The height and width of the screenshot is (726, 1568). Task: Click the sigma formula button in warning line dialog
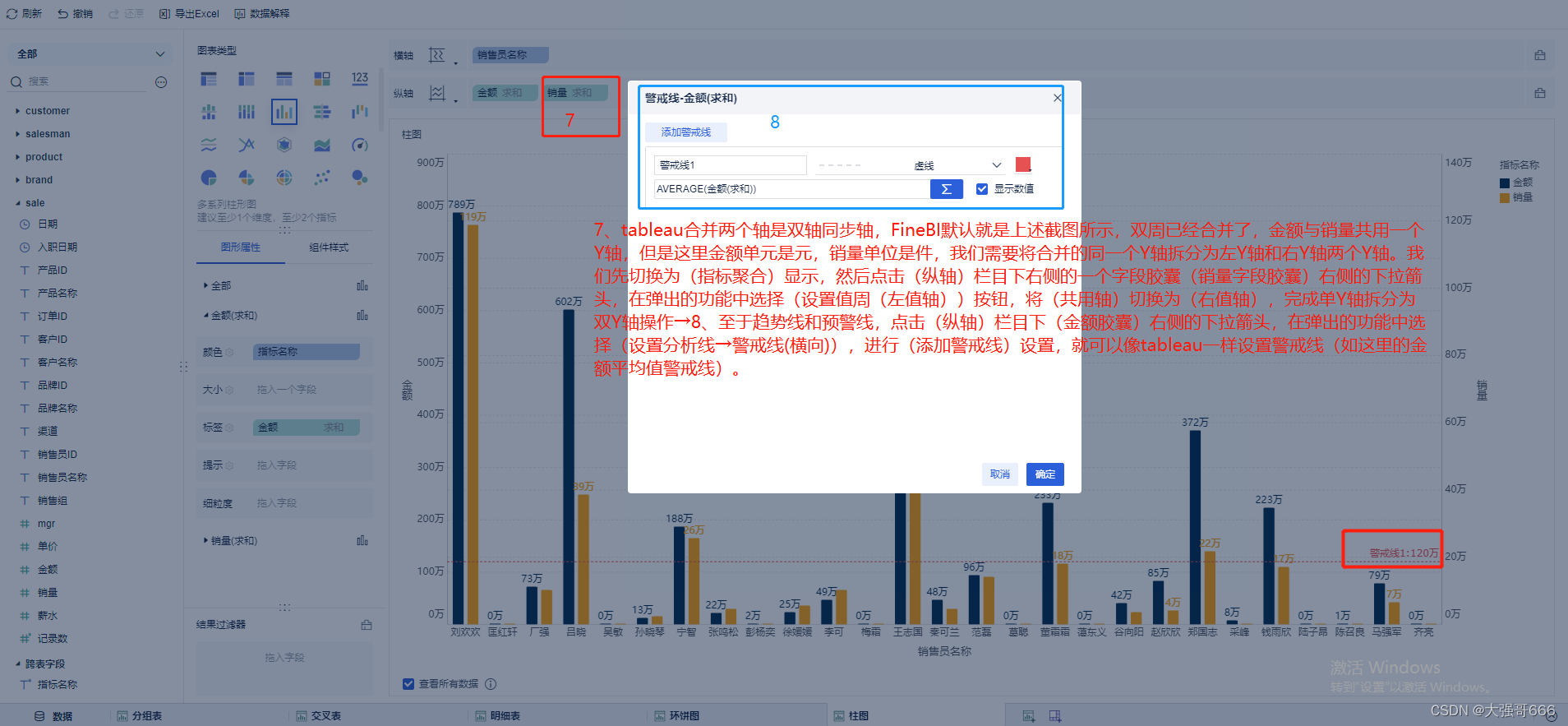947,189
